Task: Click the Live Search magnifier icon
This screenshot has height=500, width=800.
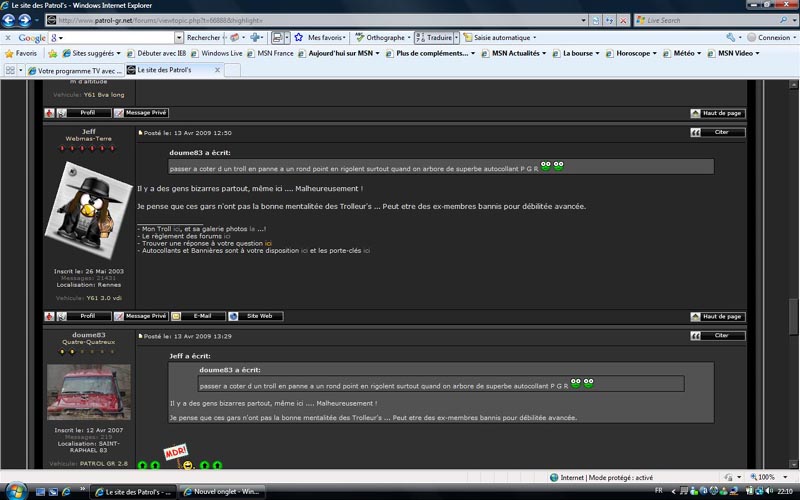Action: coord(783,20)
